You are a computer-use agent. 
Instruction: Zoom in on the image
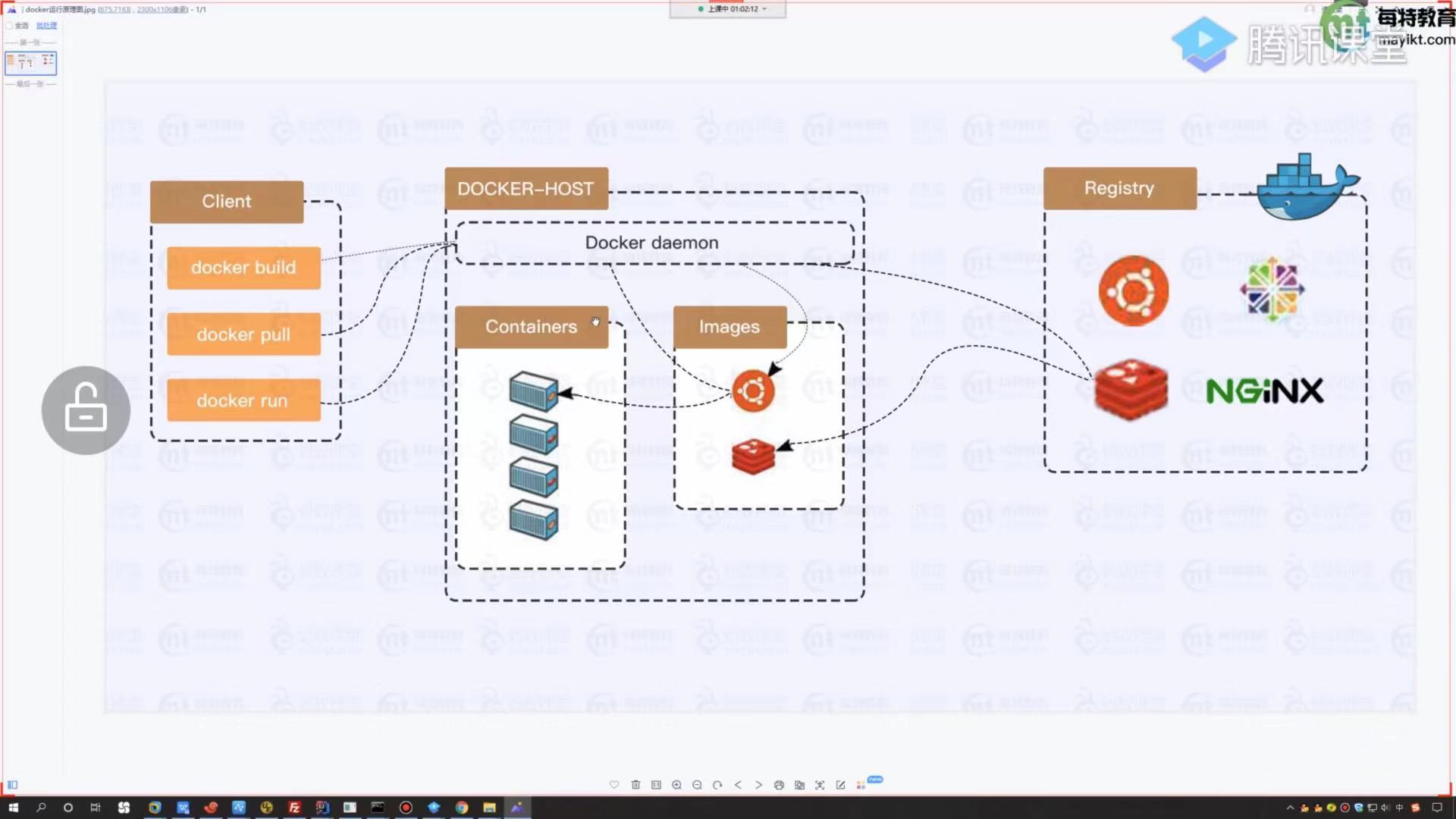[x=676, y=785]
